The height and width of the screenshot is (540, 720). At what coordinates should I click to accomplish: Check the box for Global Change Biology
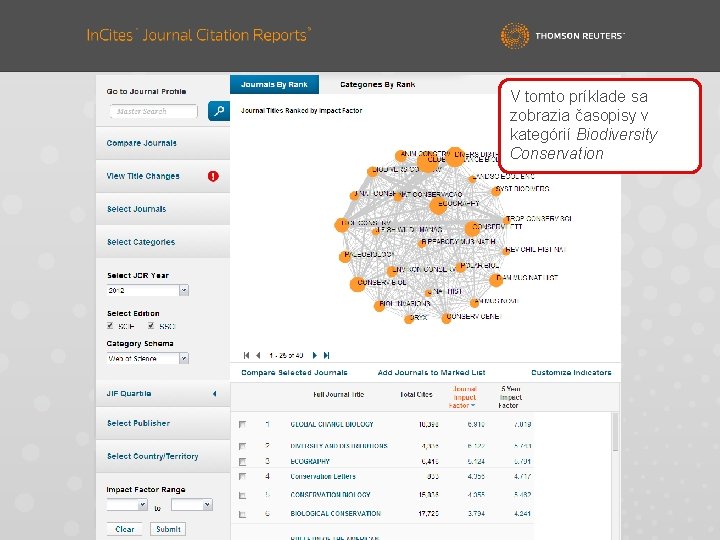pyautogui.click(x=242, y=425)
